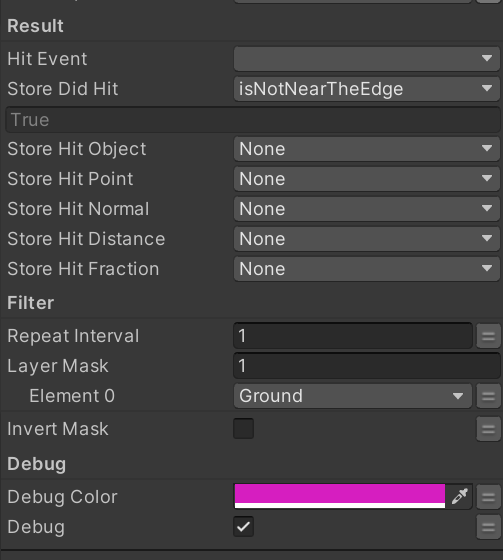This screenshot has width=503, height=560.
Task: Pick debug color with eyedropper icon
Action: (459, 496)
